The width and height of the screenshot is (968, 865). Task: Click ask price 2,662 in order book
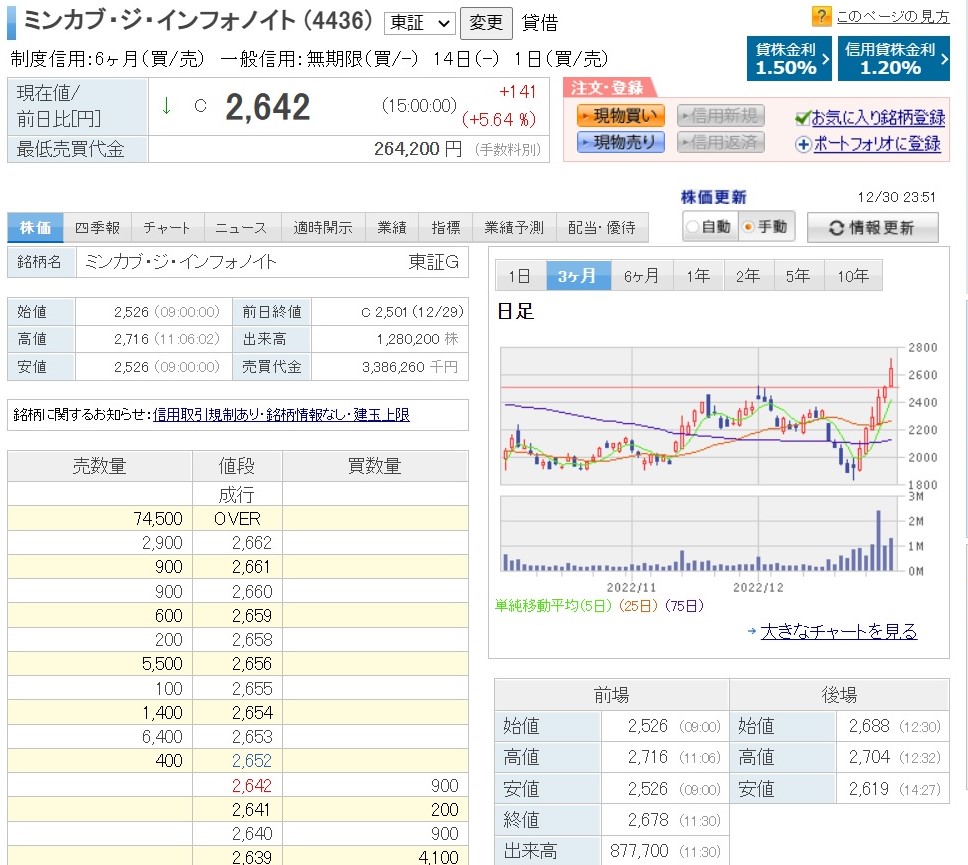coord(252,543)
